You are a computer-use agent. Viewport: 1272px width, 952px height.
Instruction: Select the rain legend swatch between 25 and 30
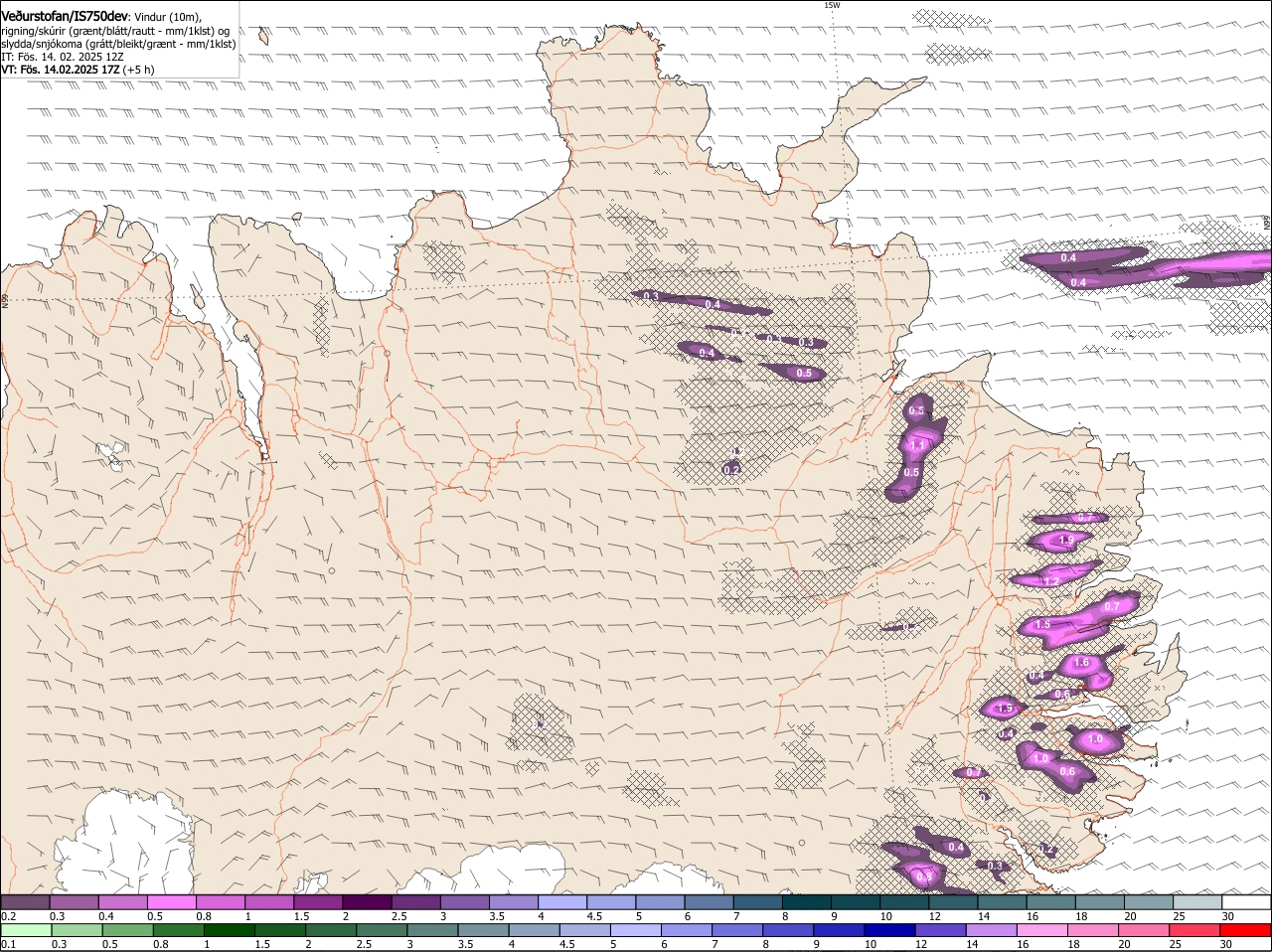coord(1195,930)
